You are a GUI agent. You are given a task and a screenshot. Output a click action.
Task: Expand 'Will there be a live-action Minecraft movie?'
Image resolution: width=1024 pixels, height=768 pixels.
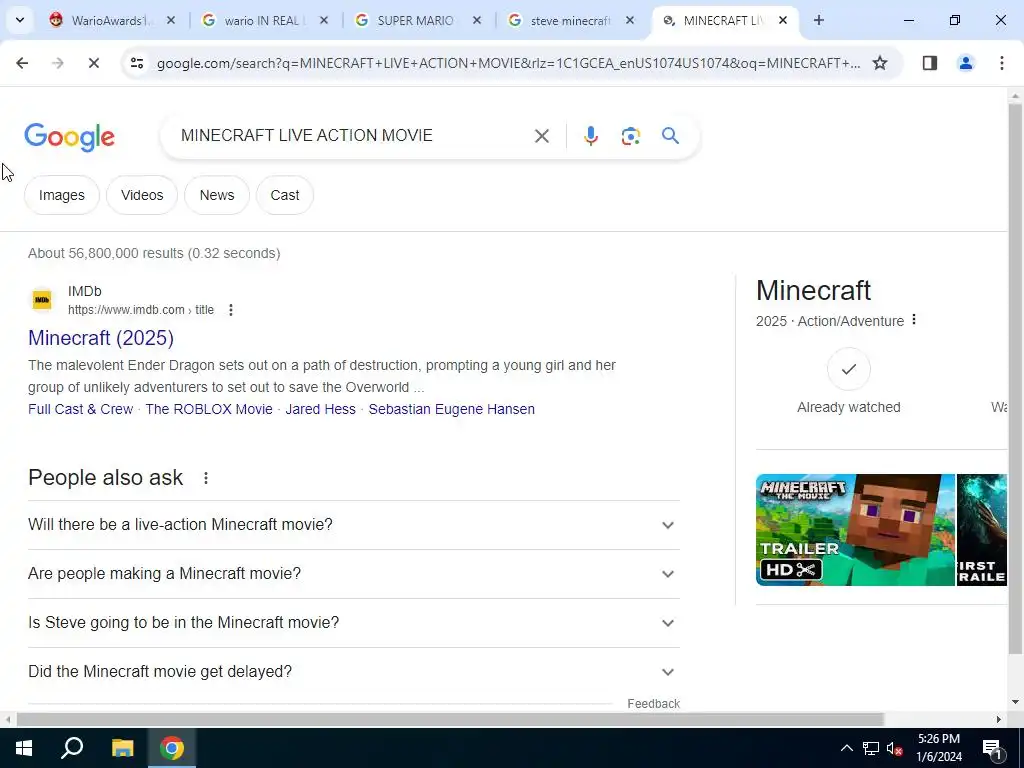point(353,525)
